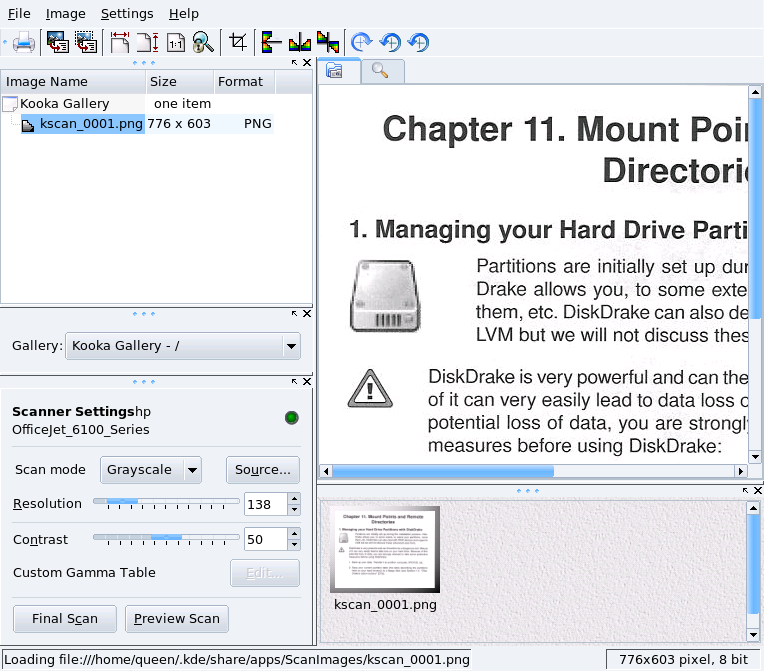764x671 pixels.
Task: Show image at original 1:1 size
Action: pos(176,42)
